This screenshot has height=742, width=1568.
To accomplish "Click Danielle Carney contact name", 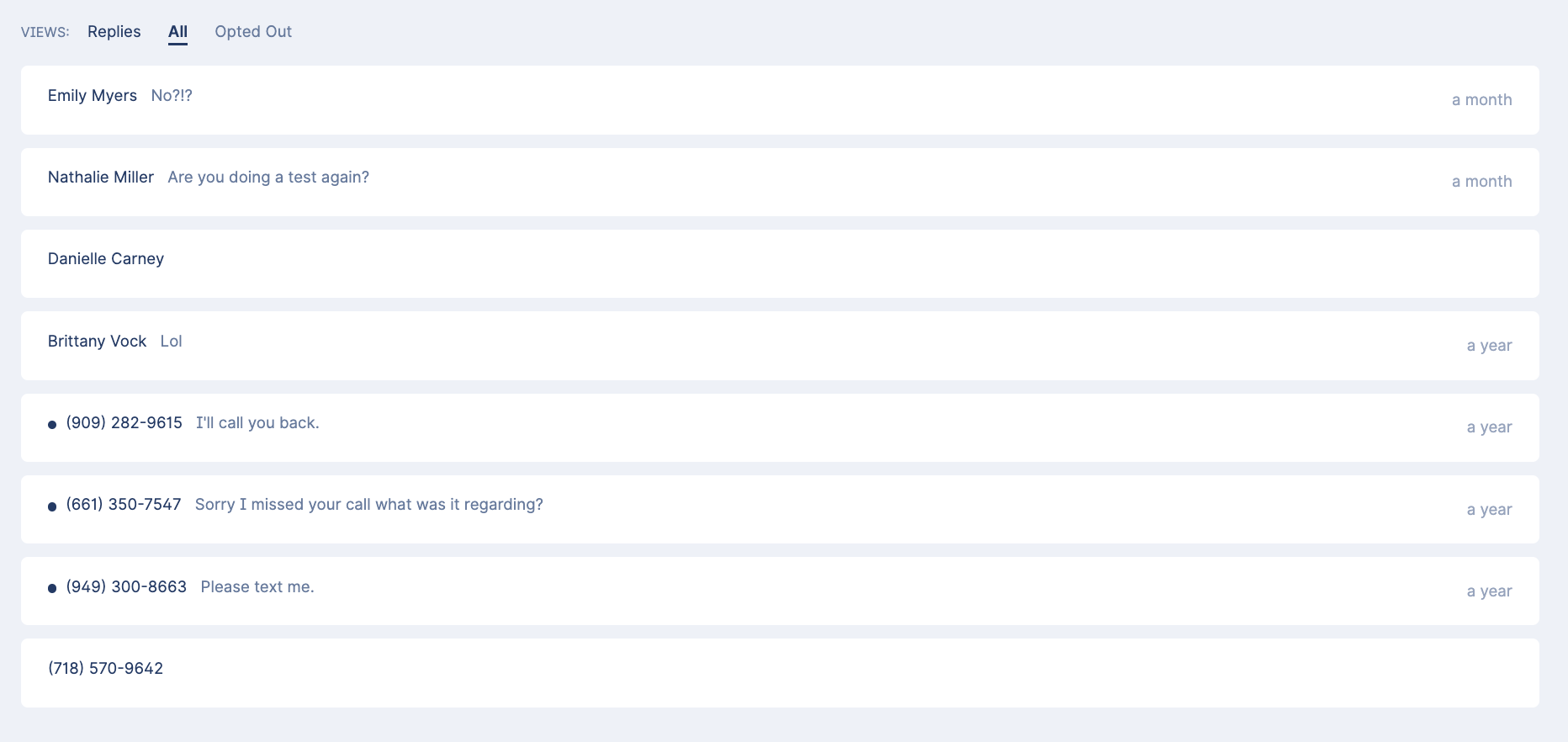I will [105, 259].
